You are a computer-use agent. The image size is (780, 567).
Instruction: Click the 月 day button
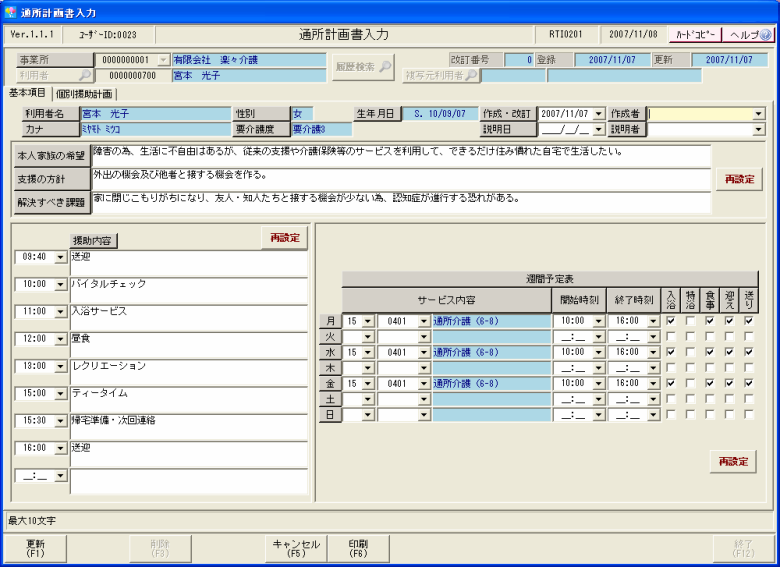click(x=330, y=321)
